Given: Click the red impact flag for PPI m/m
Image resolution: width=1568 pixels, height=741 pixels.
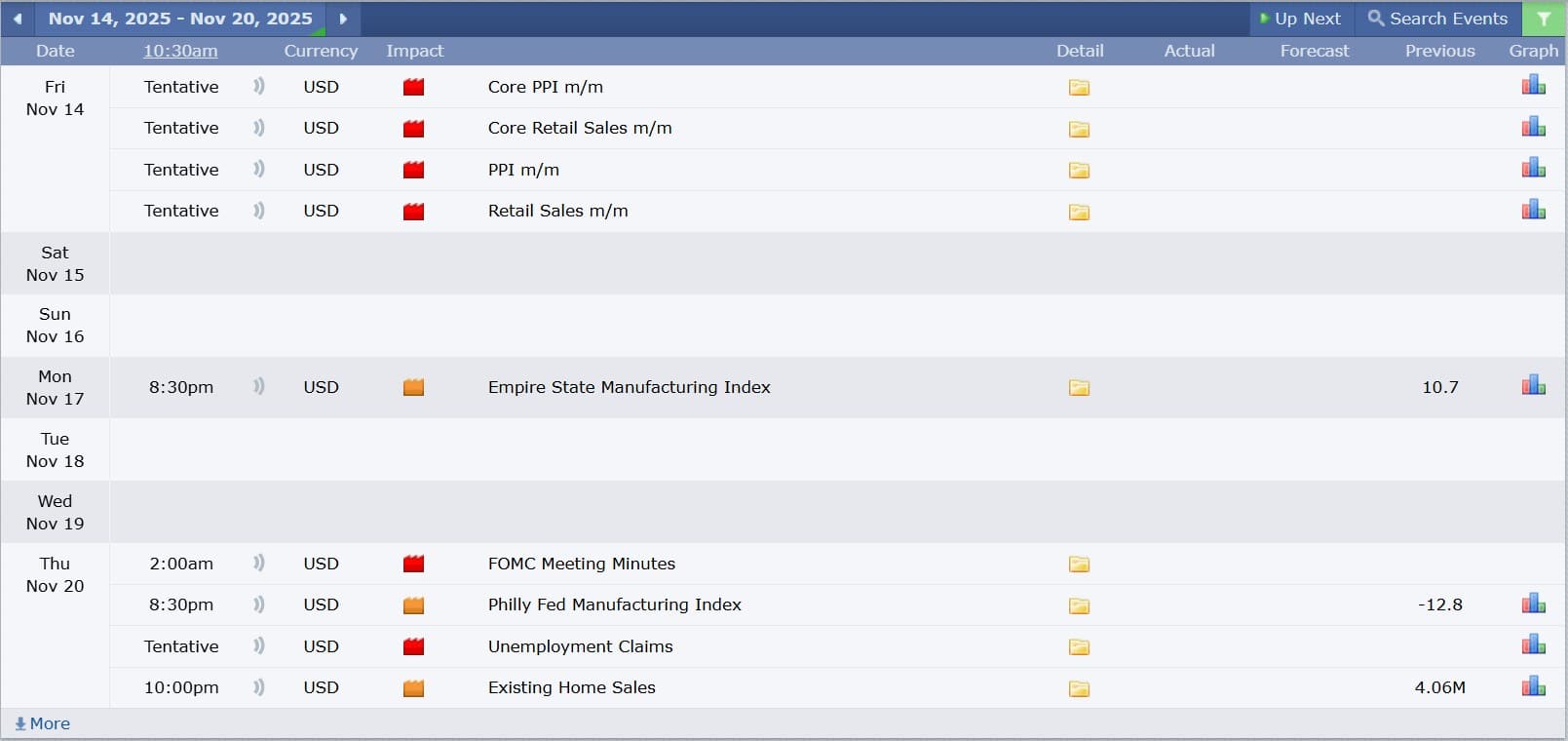Looking at the screenshot, I should [x=413, y=170].
